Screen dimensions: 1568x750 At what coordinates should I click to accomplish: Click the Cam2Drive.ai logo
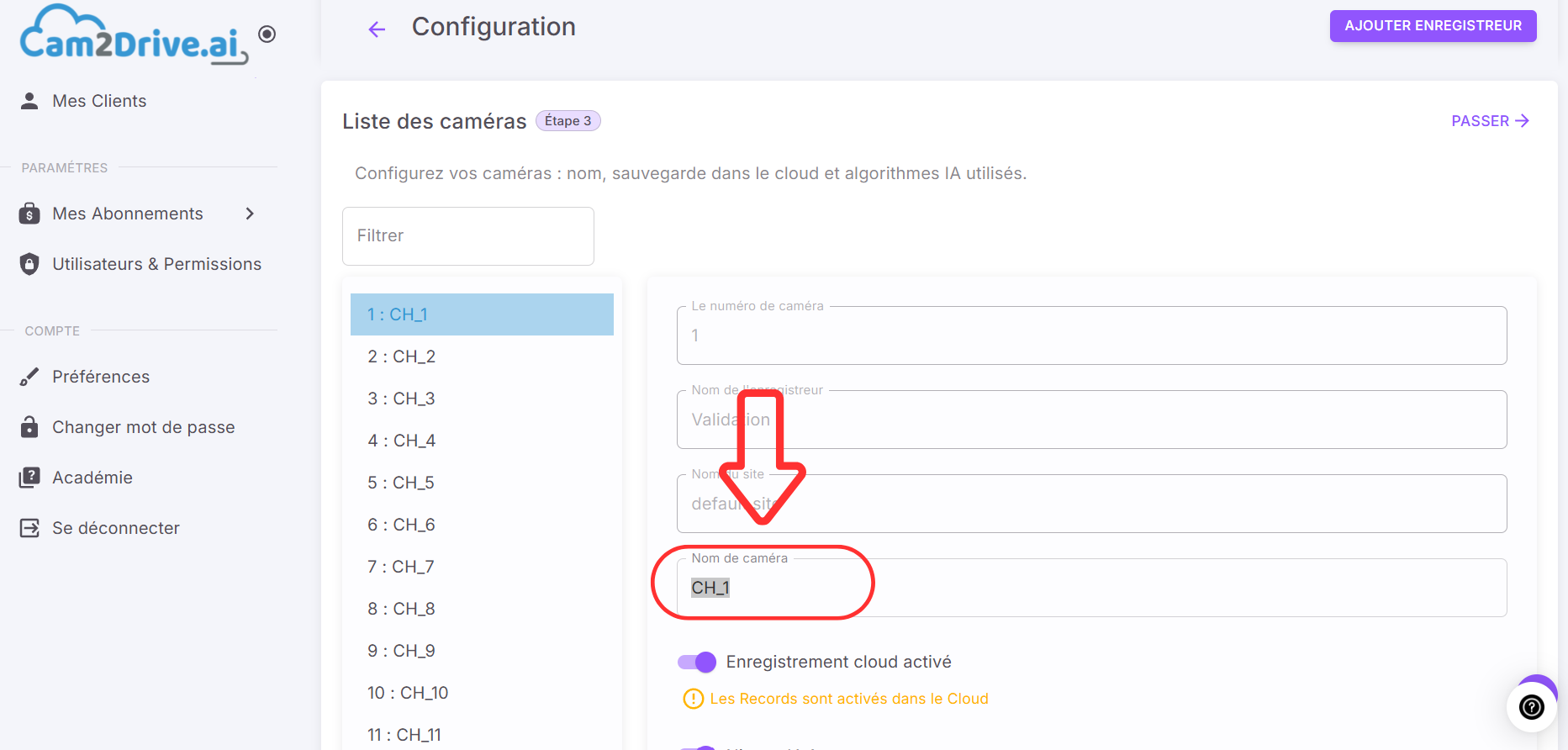[135, 35]
